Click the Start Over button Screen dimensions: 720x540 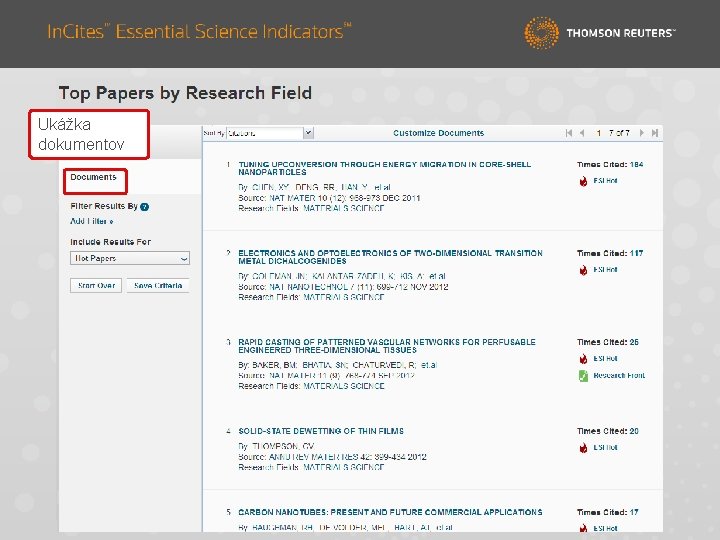pyautogui.click(x=96, y=285)
